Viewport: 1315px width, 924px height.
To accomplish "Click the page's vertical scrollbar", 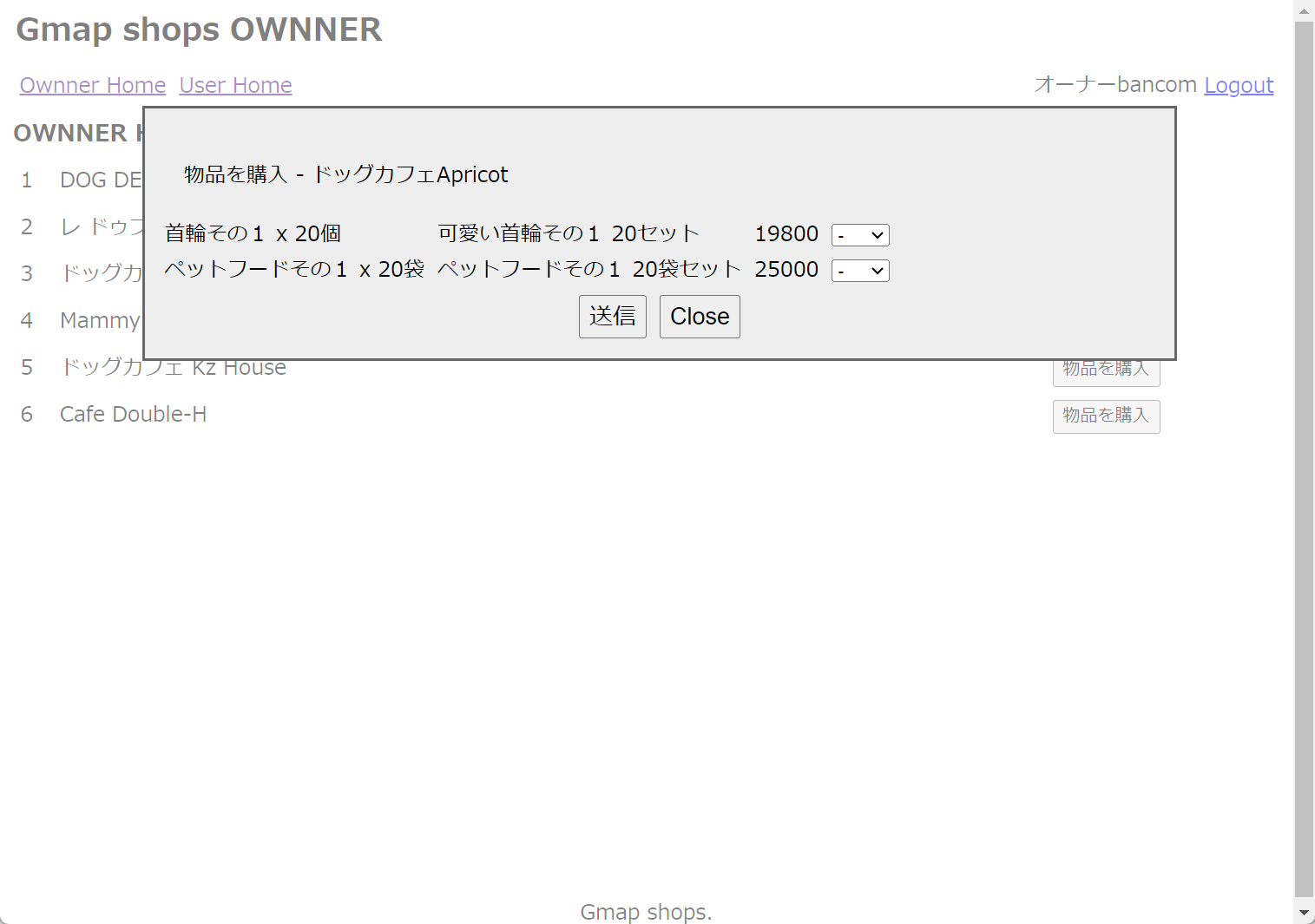I will point(1304,459).
